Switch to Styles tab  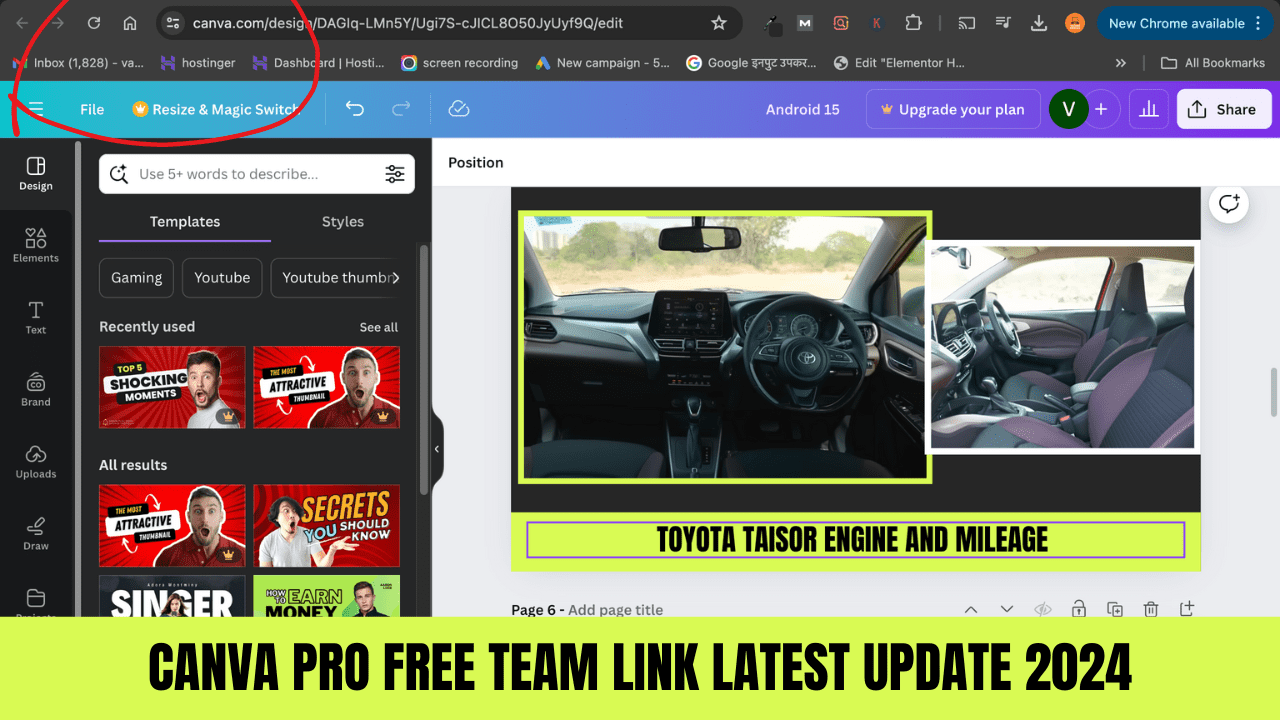pyautogui.click(x=343, y=222)
